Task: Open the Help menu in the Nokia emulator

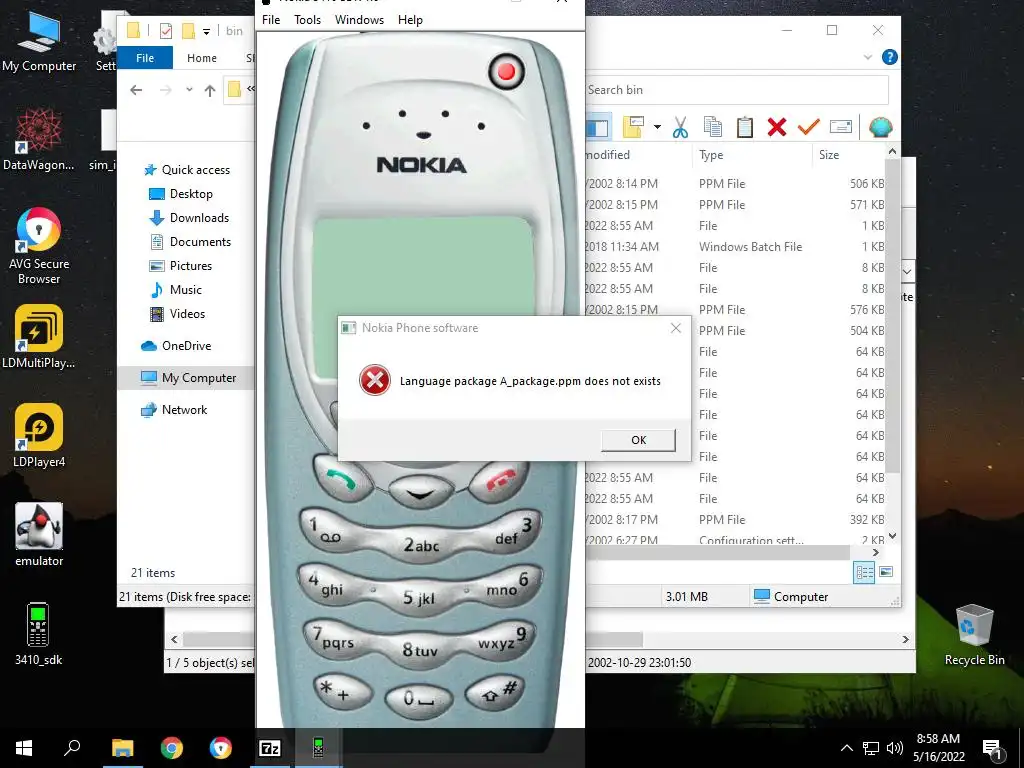Action: point(410,20)
